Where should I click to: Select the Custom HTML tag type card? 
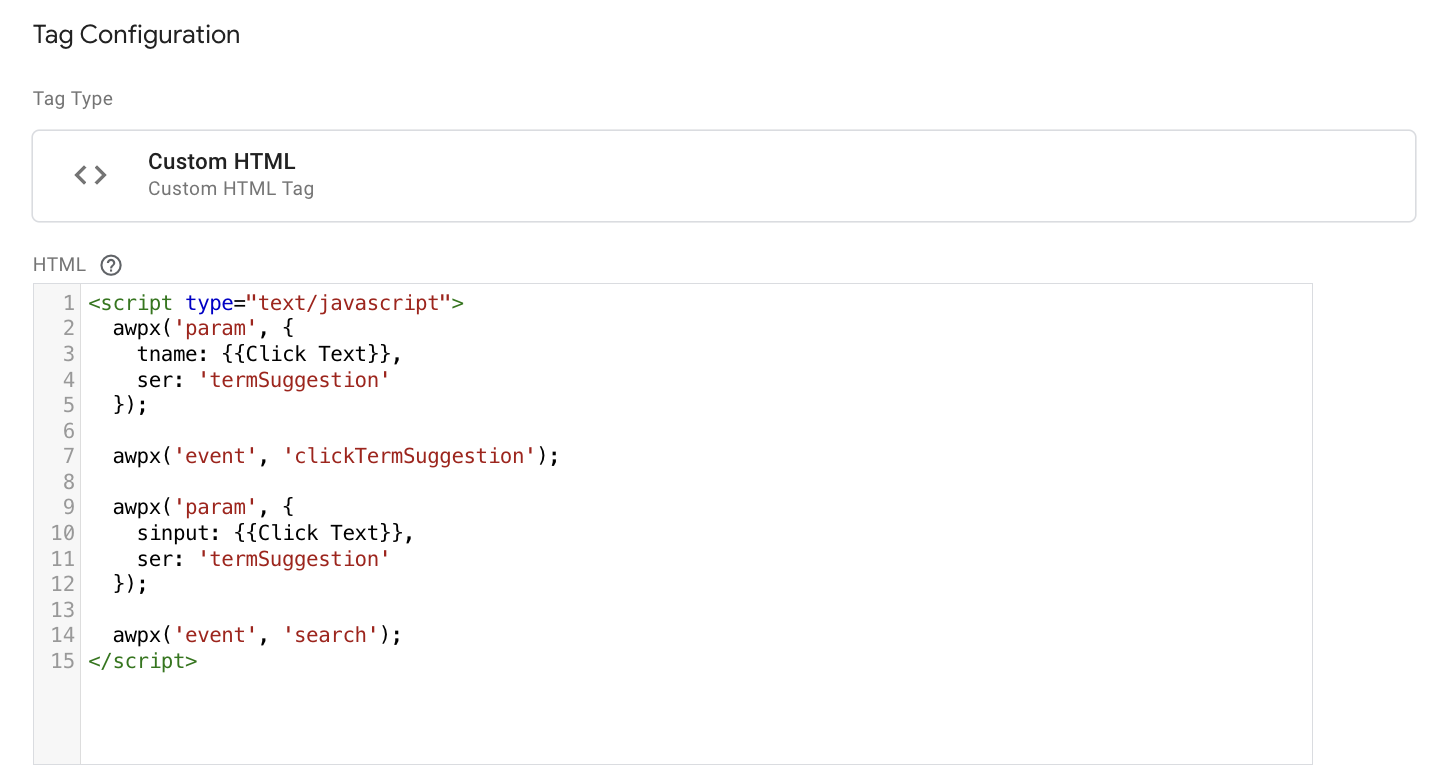(724, 175)
